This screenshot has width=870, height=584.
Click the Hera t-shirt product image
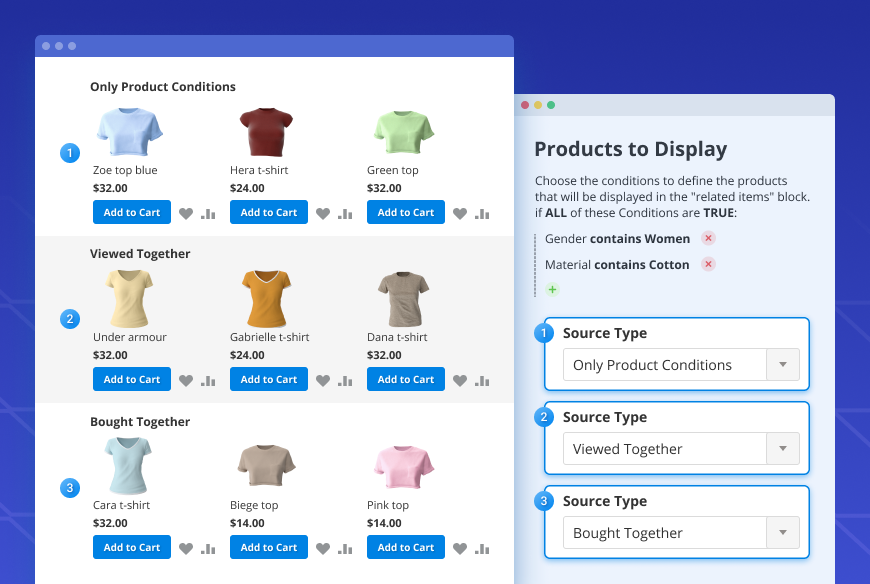(268, 130)
